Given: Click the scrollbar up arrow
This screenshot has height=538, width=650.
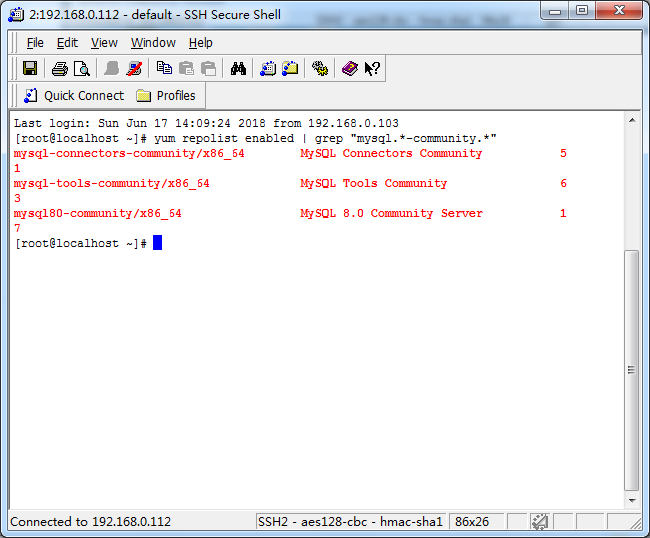Looking at the screenshot, I should [x=632, y=120].
